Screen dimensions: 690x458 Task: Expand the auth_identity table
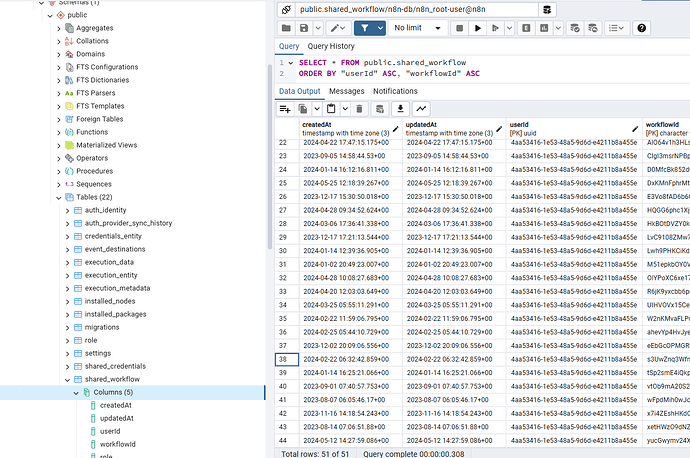click(67, 211)
